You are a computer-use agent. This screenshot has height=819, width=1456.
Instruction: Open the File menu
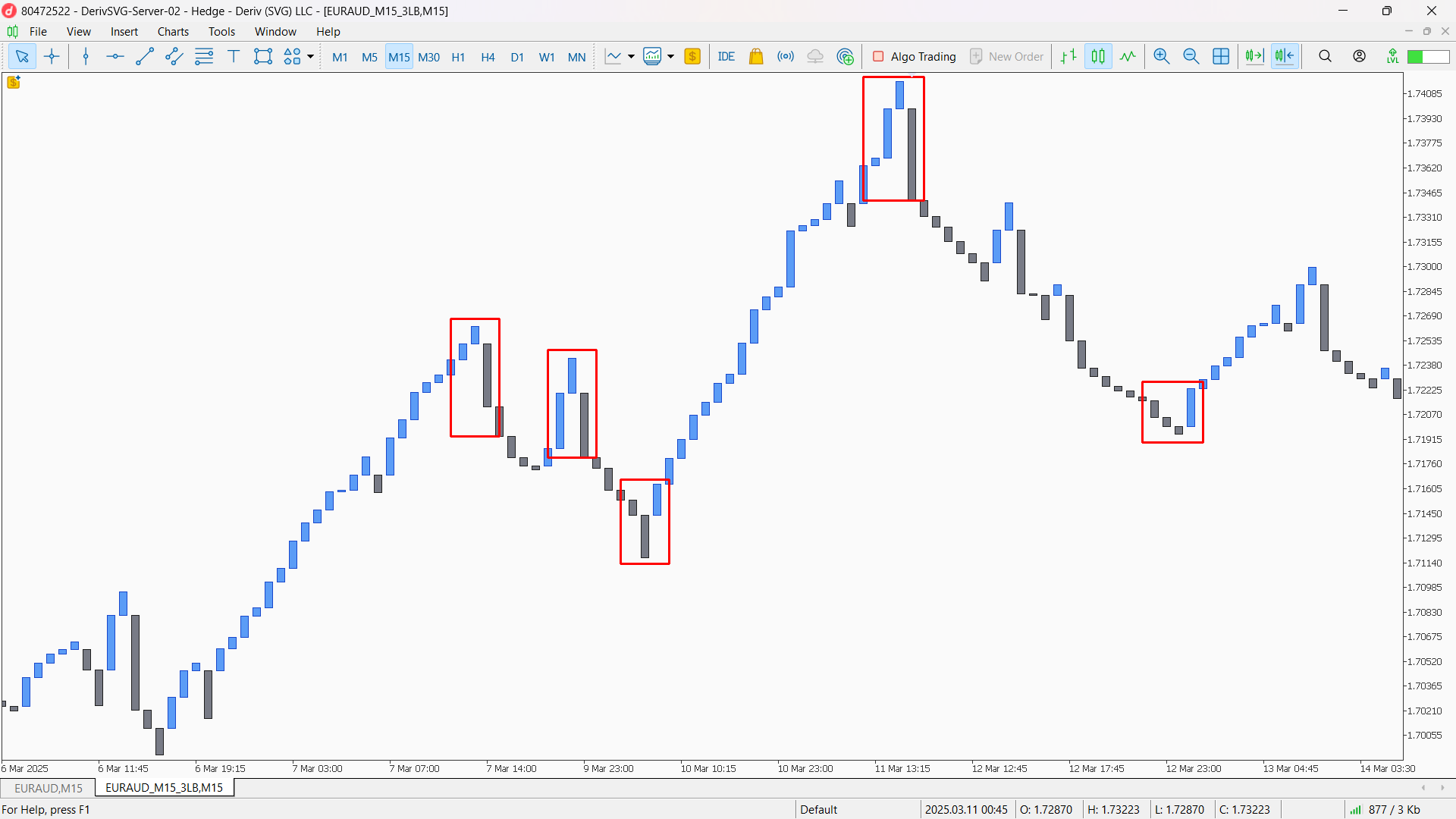(x=38, y=32)
